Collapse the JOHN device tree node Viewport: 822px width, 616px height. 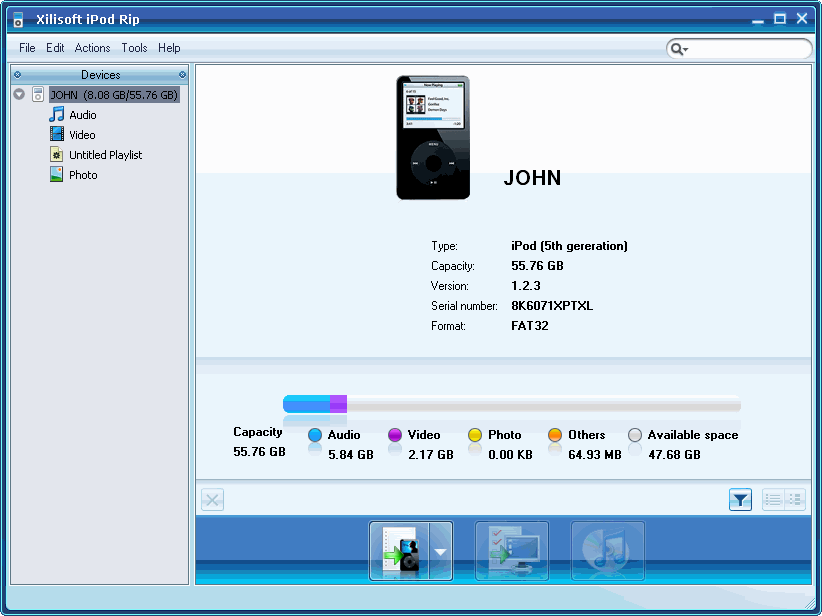(x=19, y=94)
